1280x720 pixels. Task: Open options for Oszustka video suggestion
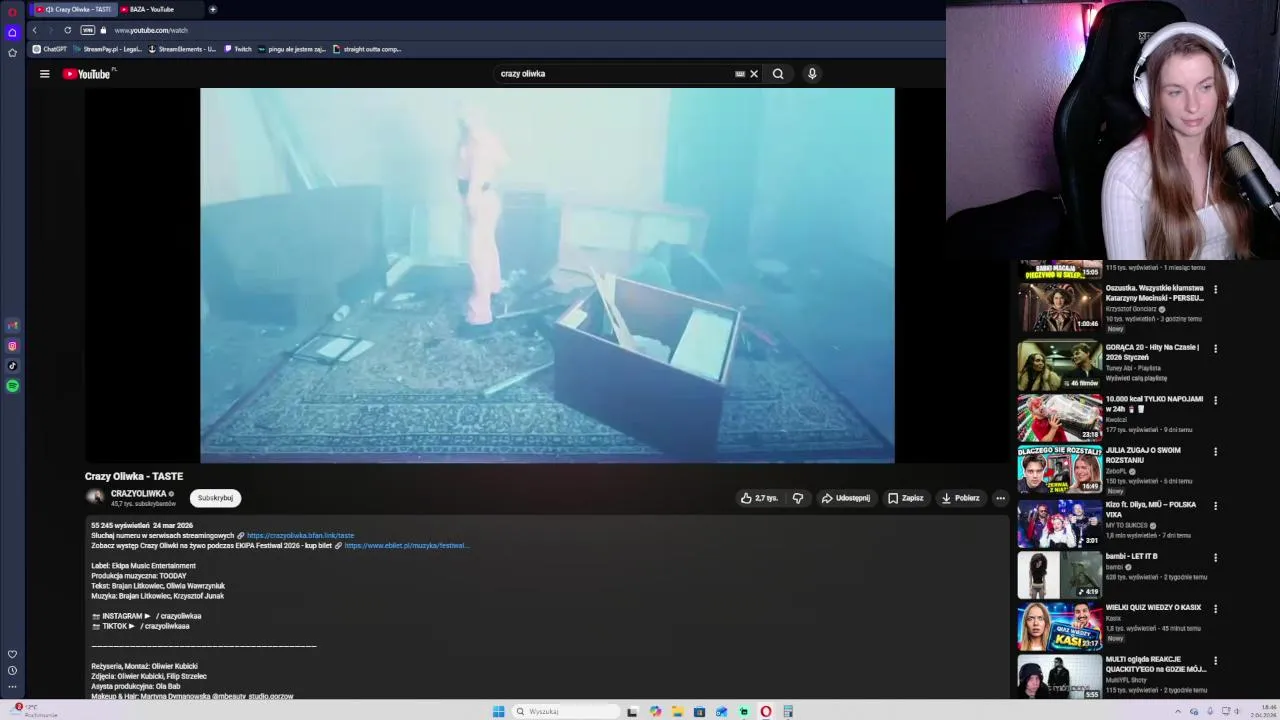coord(1215,290)
